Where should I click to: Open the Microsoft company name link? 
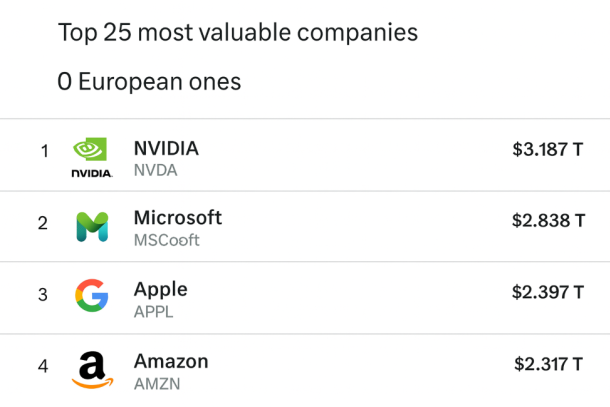coord(178,218)
